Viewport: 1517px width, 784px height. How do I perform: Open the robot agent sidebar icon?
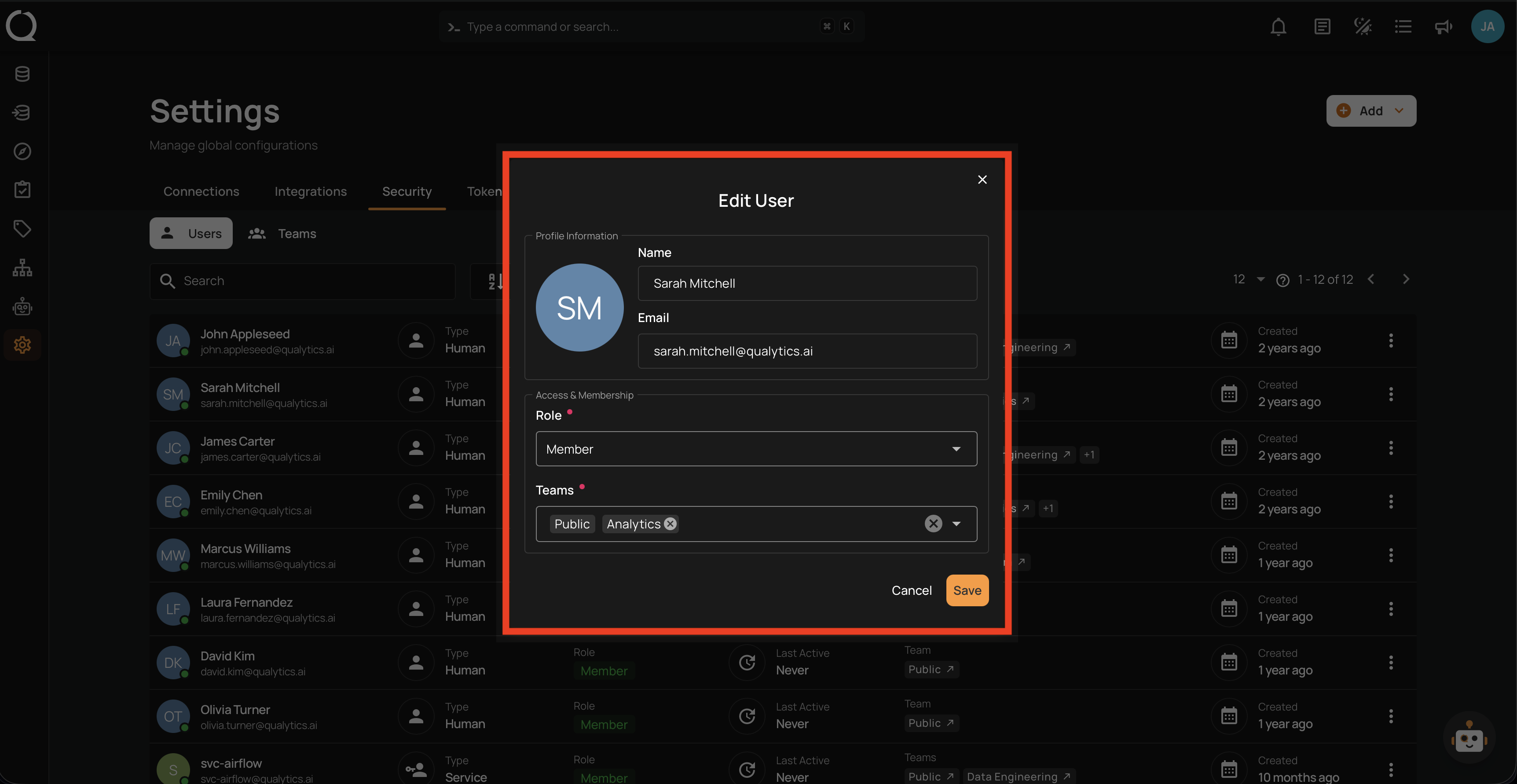tap(22, 306)
